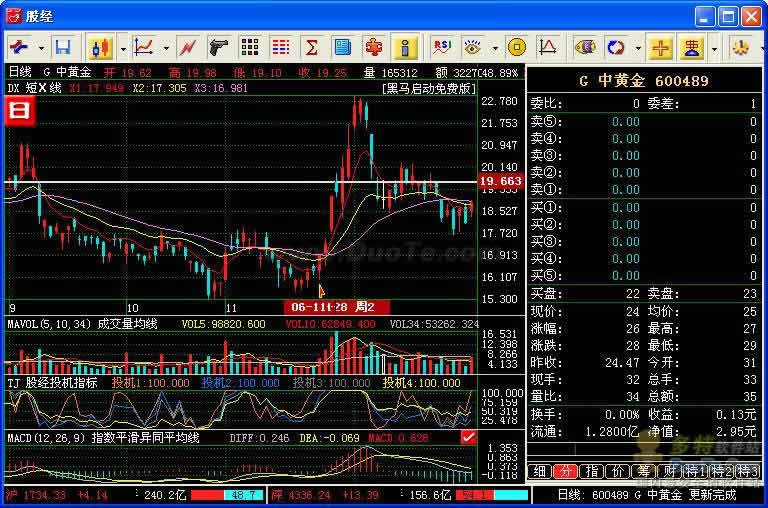The image size is (768, 508).
Task: Select the 特1 tab button
Action: (695, 471)
